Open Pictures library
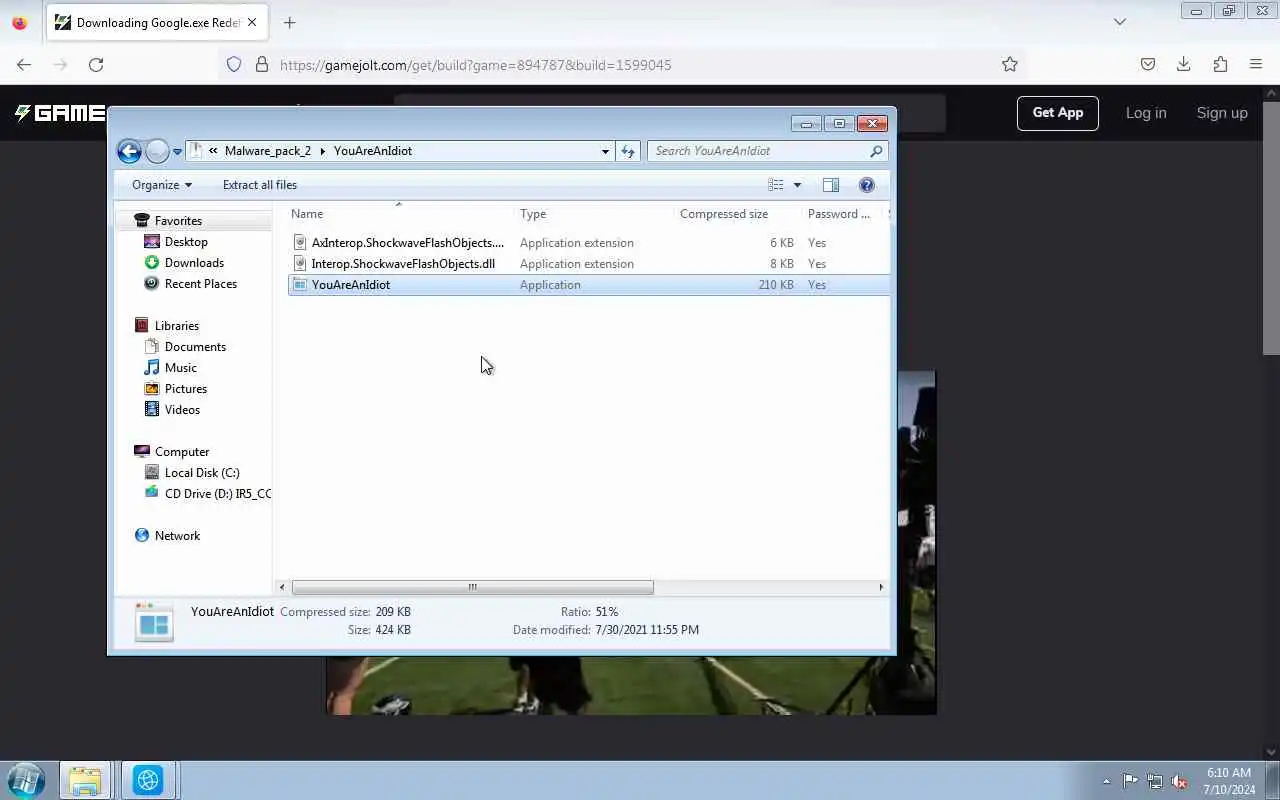Screen dimensions: 1280x800 pos(186,389)
